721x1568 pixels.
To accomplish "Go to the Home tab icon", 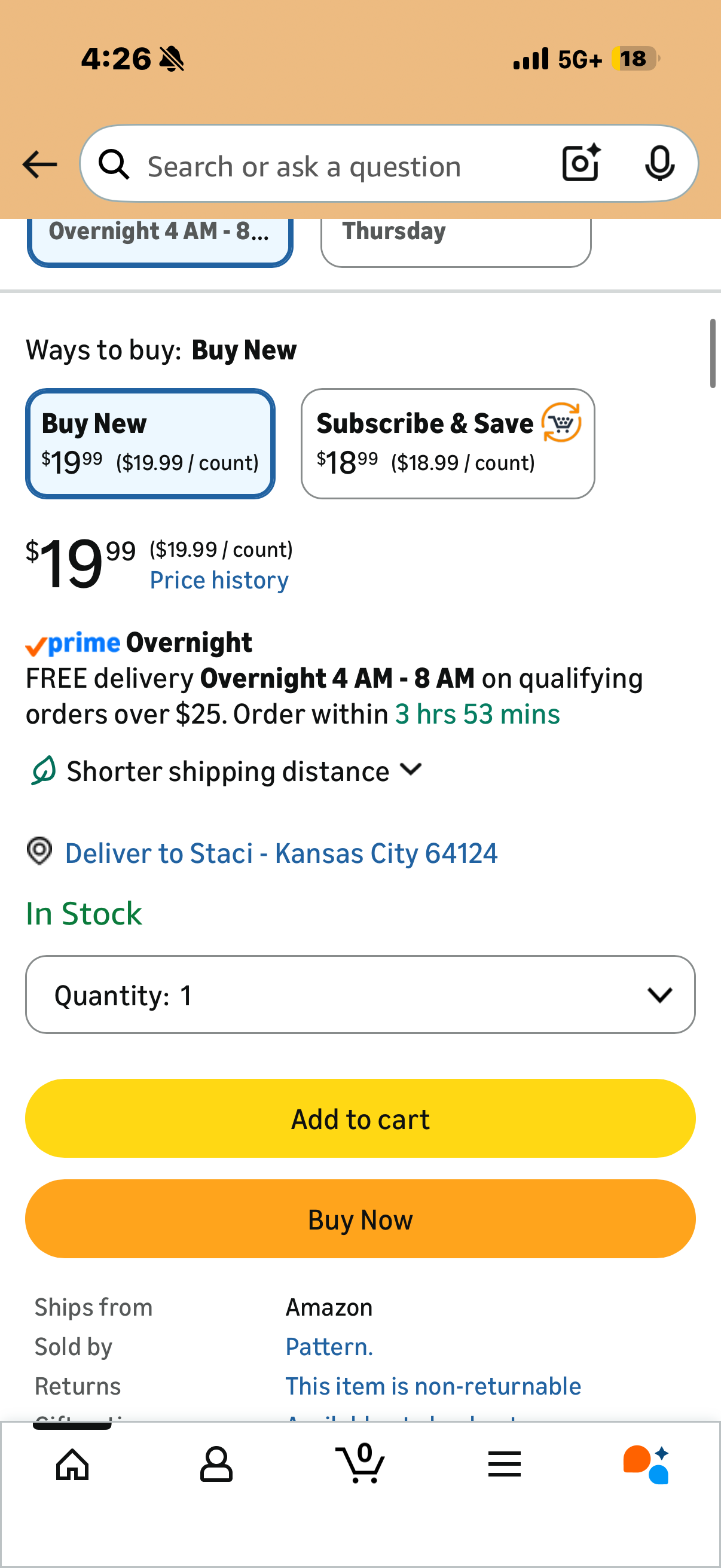I will [72, 1464].
